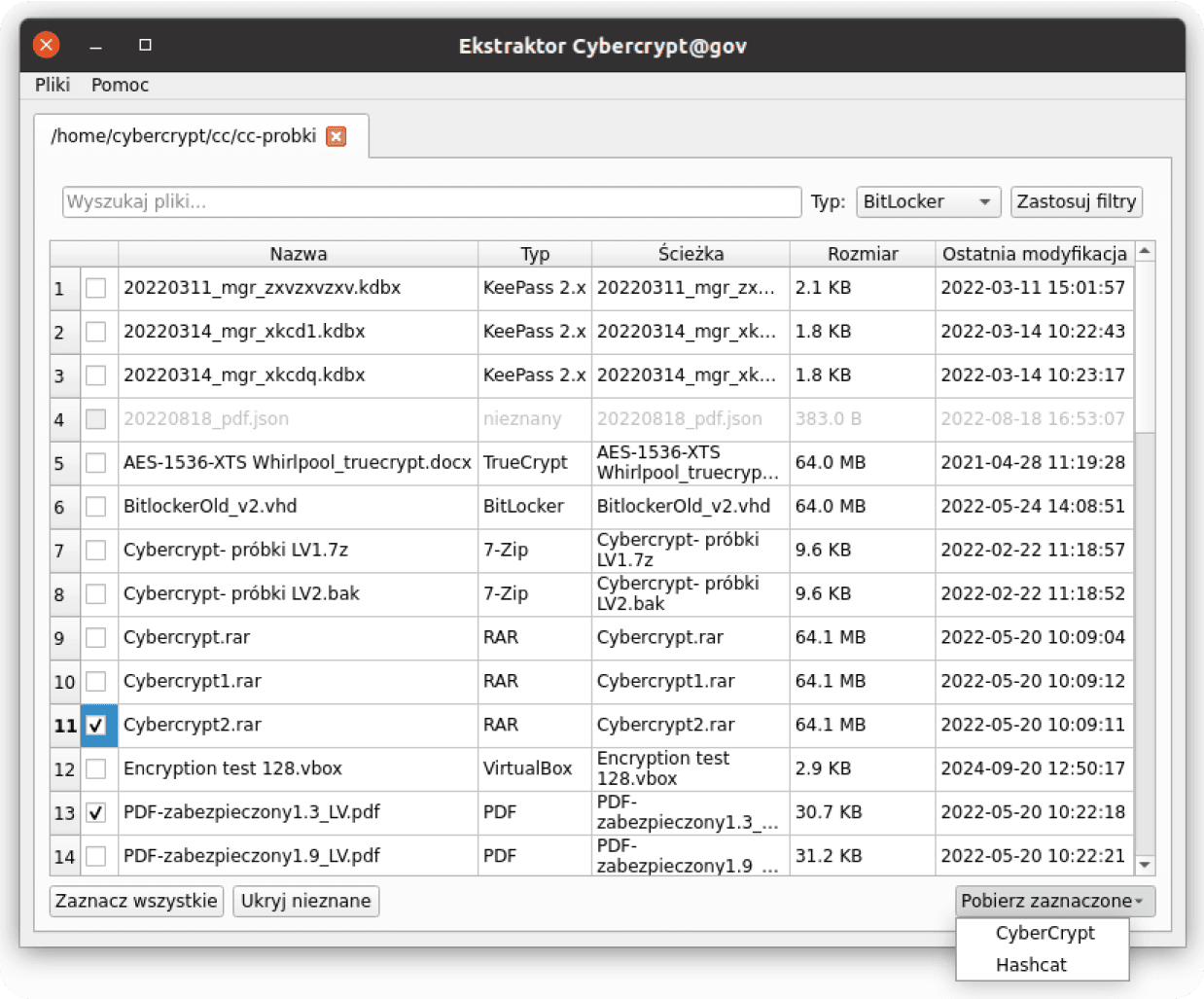Tick the checkbox for BitlockerOld_v2.vhd
The height and width of the screenshot is (999, 1204).
pos(95,507)
